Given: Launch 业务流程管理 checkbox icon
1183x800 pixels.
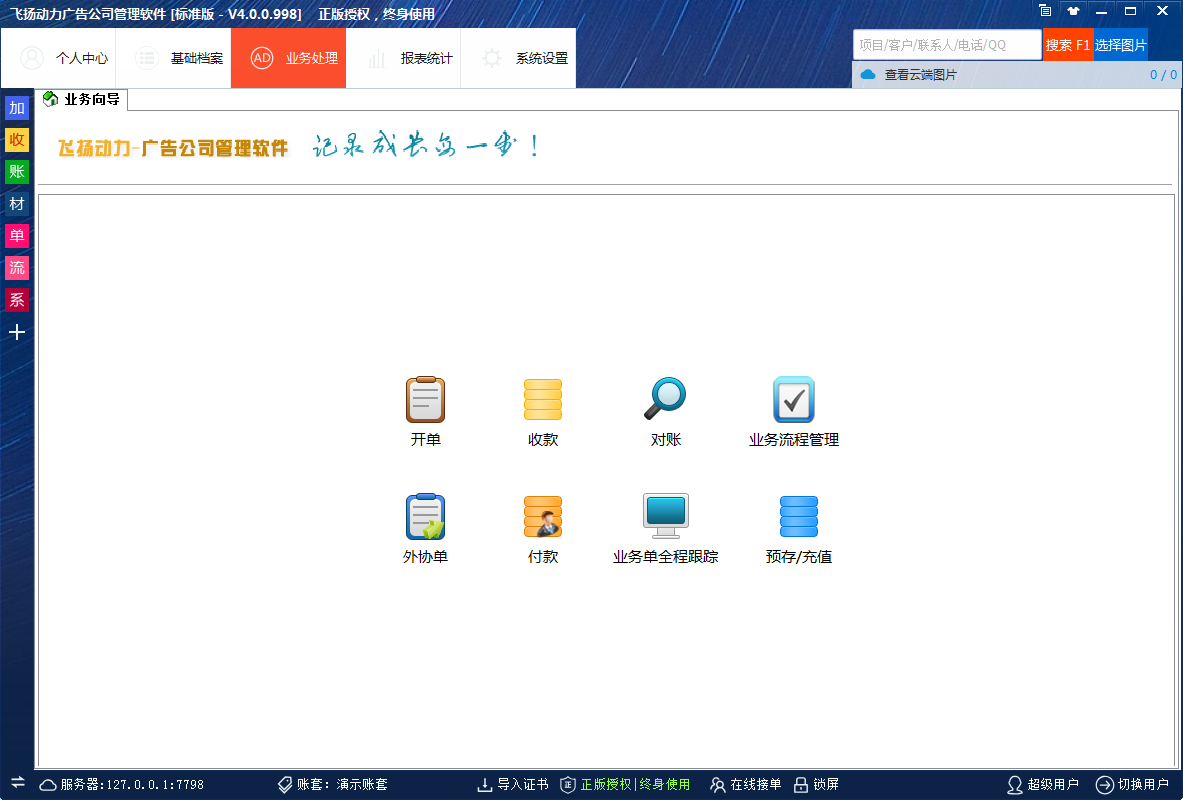Looking at the screenshot, I should 794,400.
